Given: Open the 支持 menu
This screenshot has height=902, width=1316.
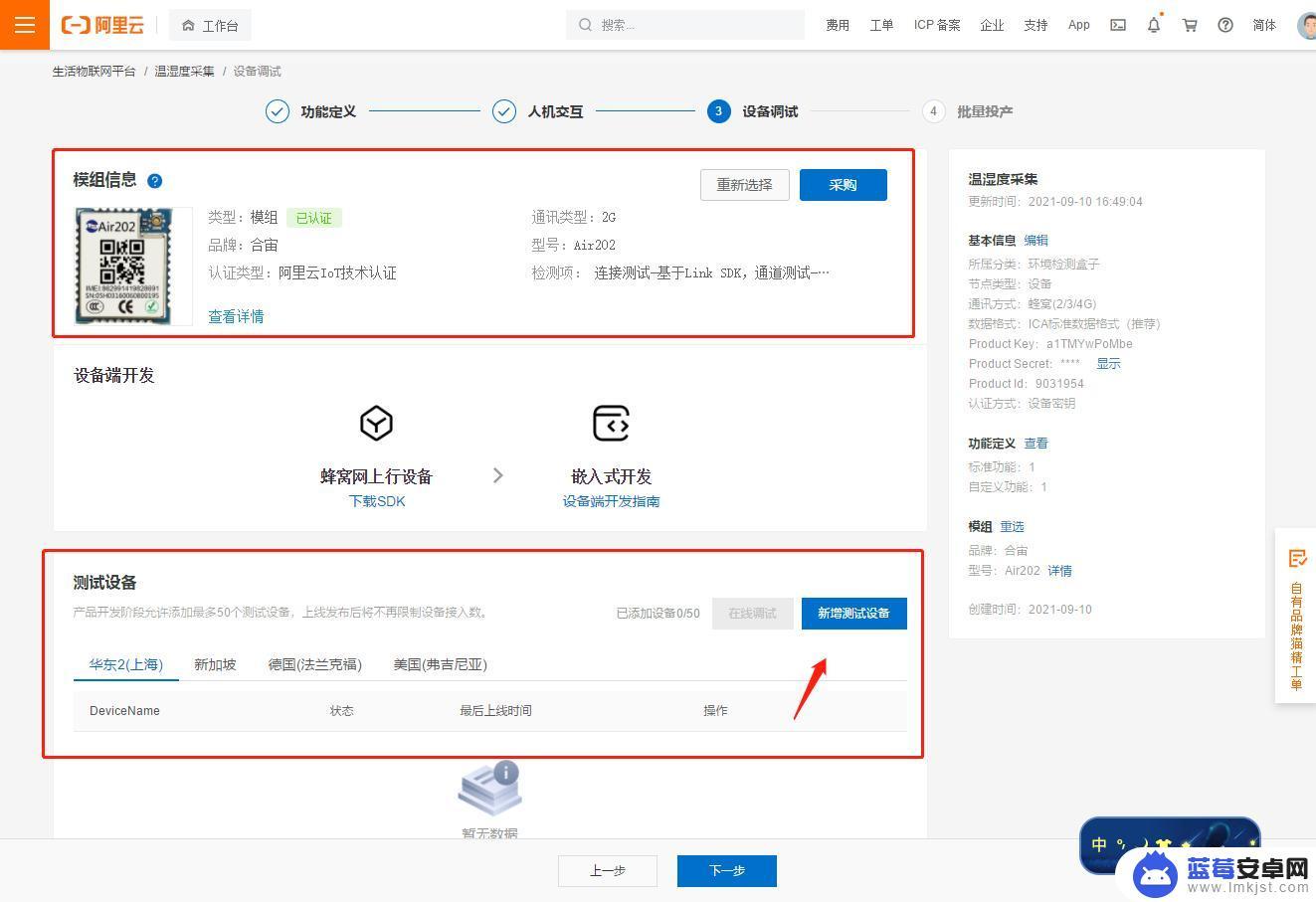Looking at the screenshot, I should [x=1035, y=25].
